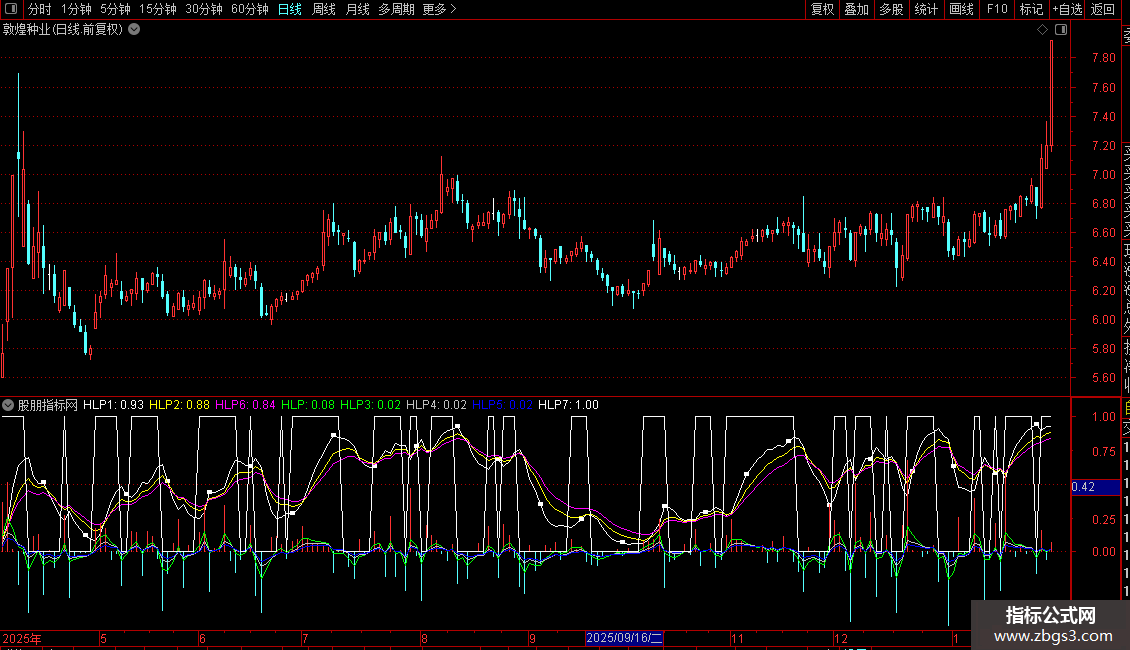This screenshot has height=650, width=1130.
Task: Click the HLP7: 1.00 label
Action: tap(569, 405)
